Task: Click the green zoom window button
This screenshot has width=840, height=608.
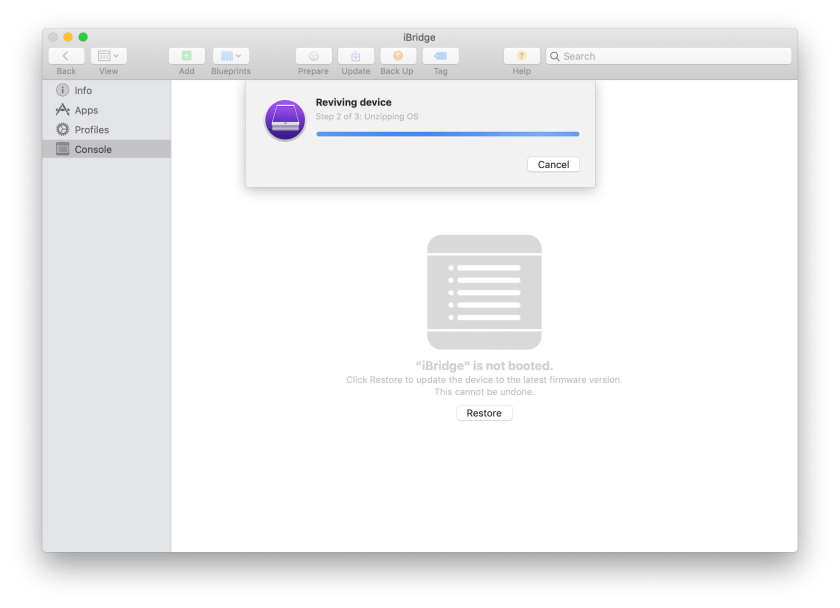Action: pos(84,37)
